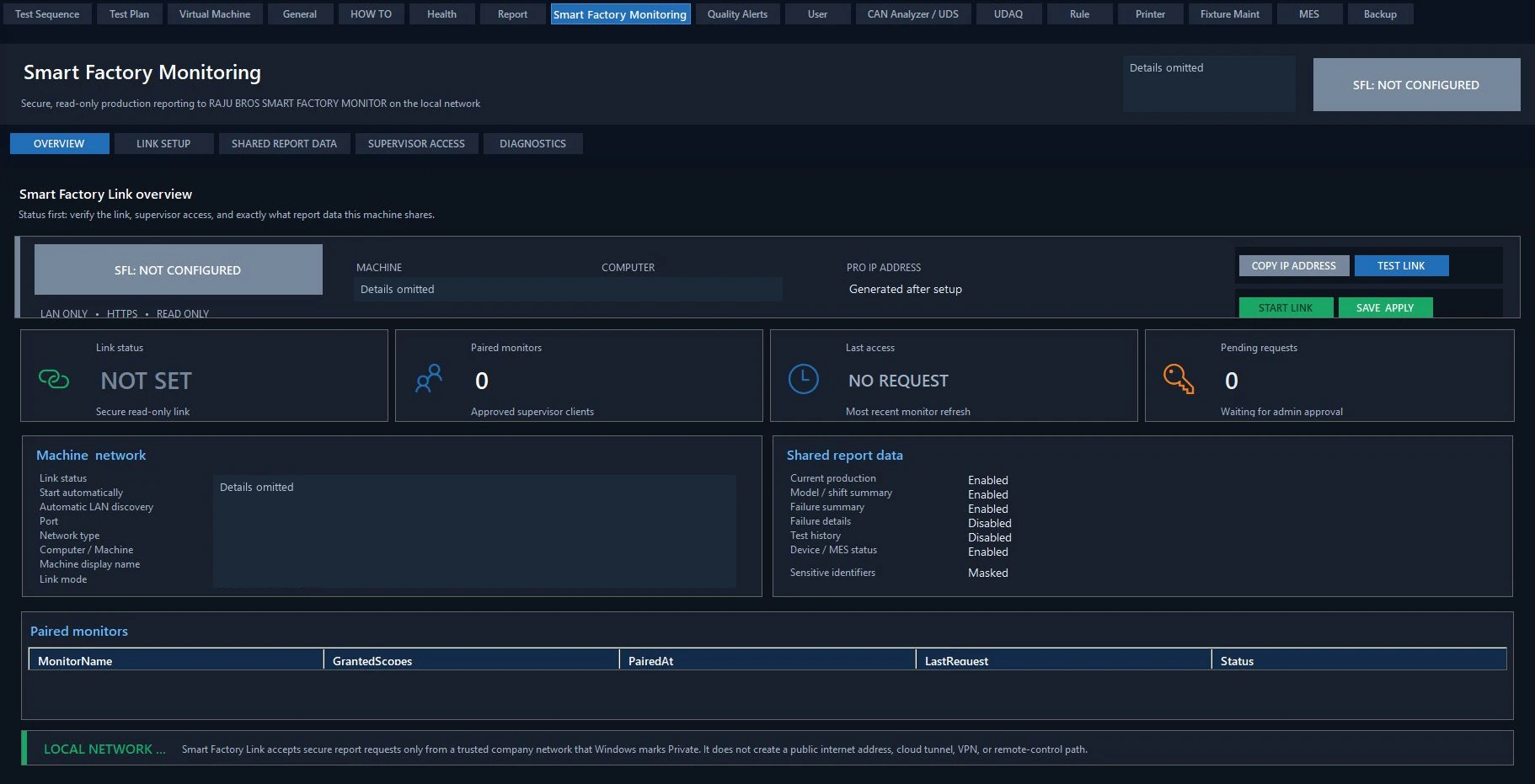The height and width of the screenshot is (784, 1535).
Task: Open the Health tab
Action: click(x=441, y=14)
